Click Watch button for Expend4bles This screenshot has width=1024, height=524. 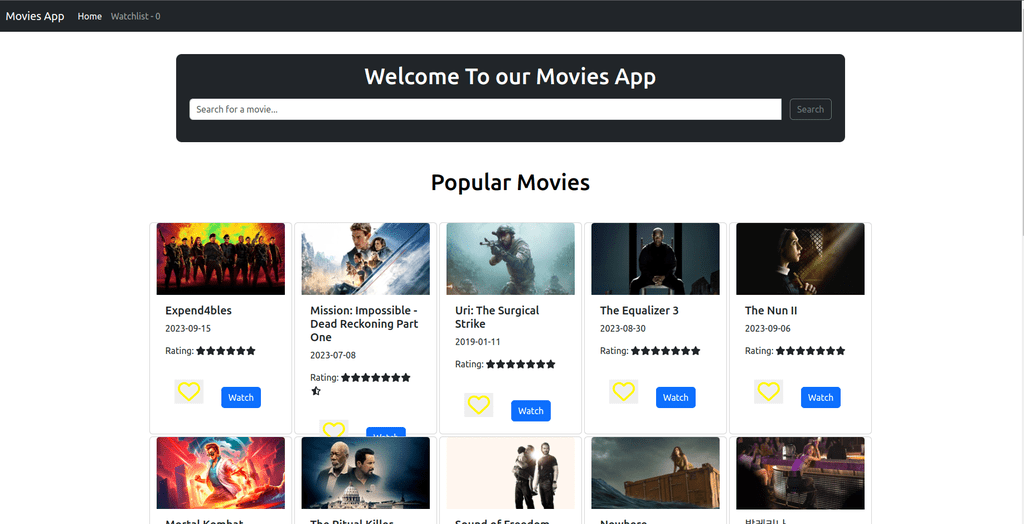coord(241,397)
